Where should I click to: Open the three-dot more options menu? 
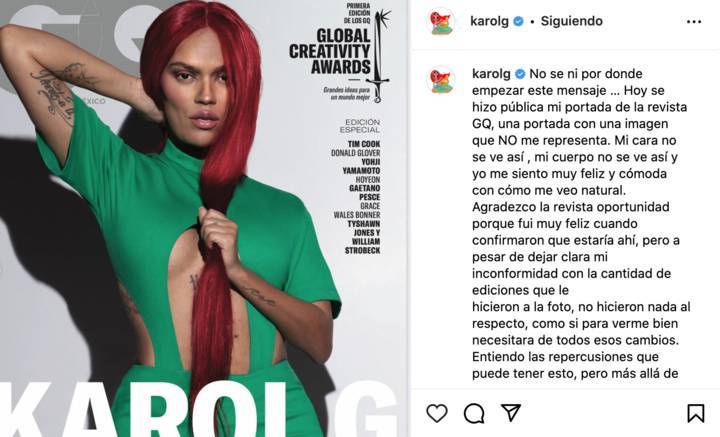pos(694,22)
